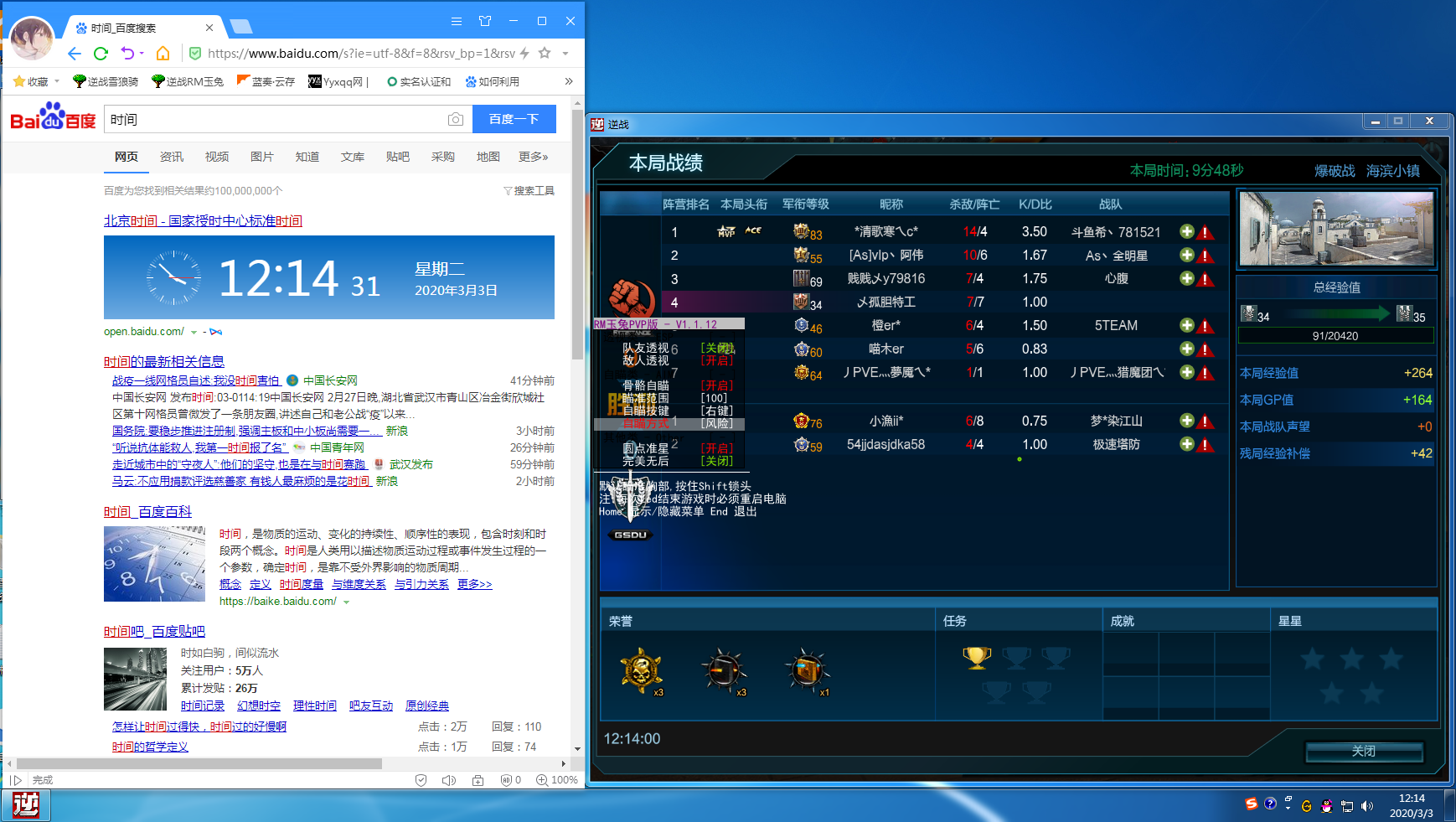Viewport: 1456px width, 822px height.
Task: Open 搜索工具 filter
Action: [x=529, y=191]
